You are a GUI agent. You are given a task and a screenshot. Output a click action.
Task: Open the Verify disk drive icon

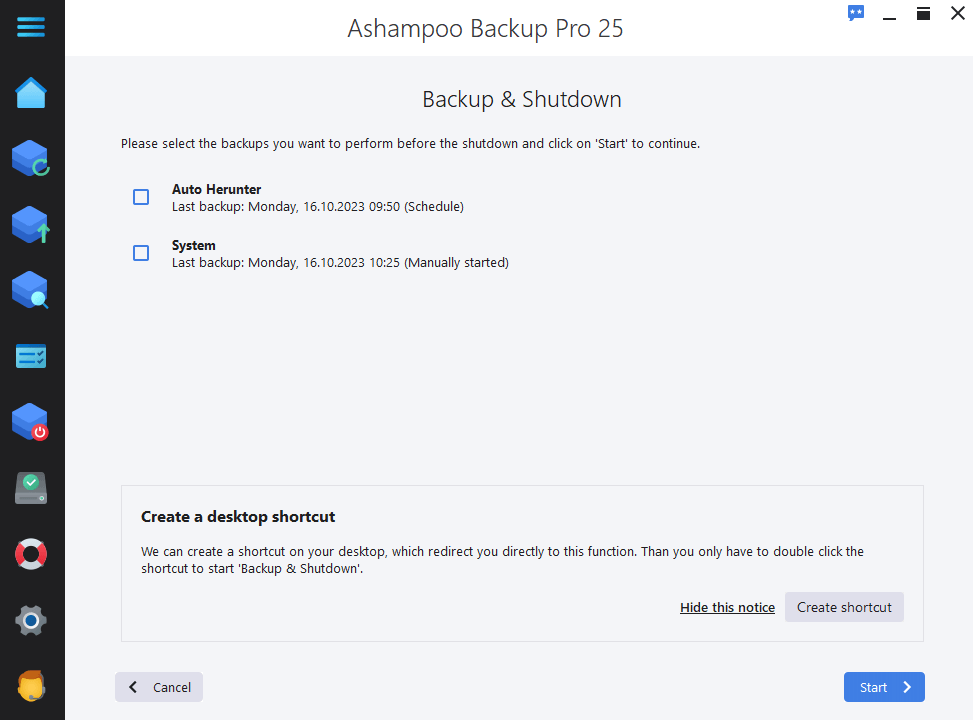tap(31, 487)
